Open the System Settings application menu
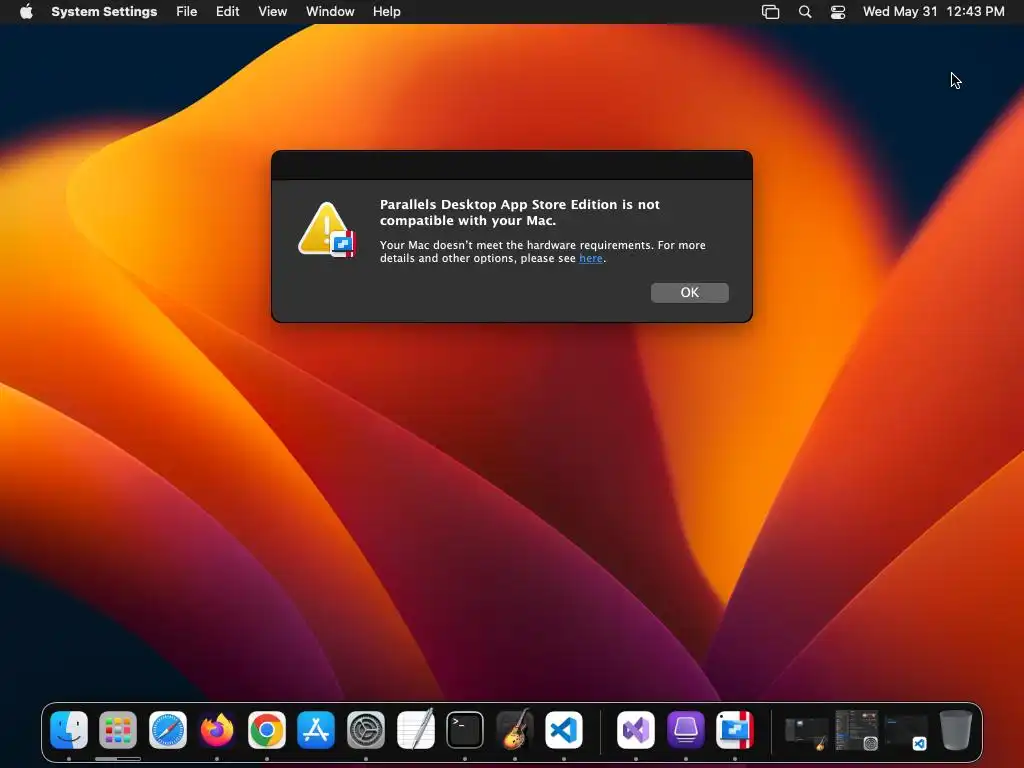Viewport: 1024px width, 768px height. pos(104,12)
